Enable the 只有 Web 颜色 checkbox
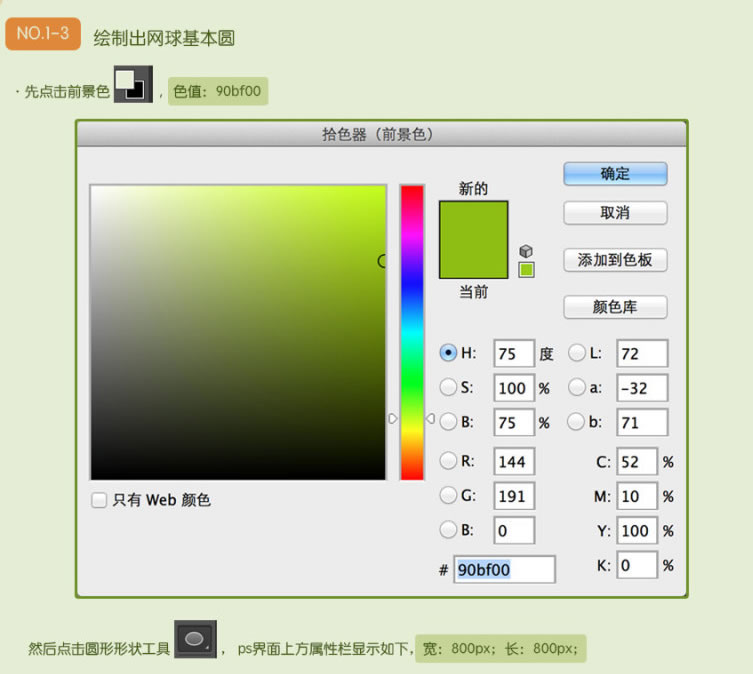The width and height of the screenshot is (753, 674). [x=99, y=500]
